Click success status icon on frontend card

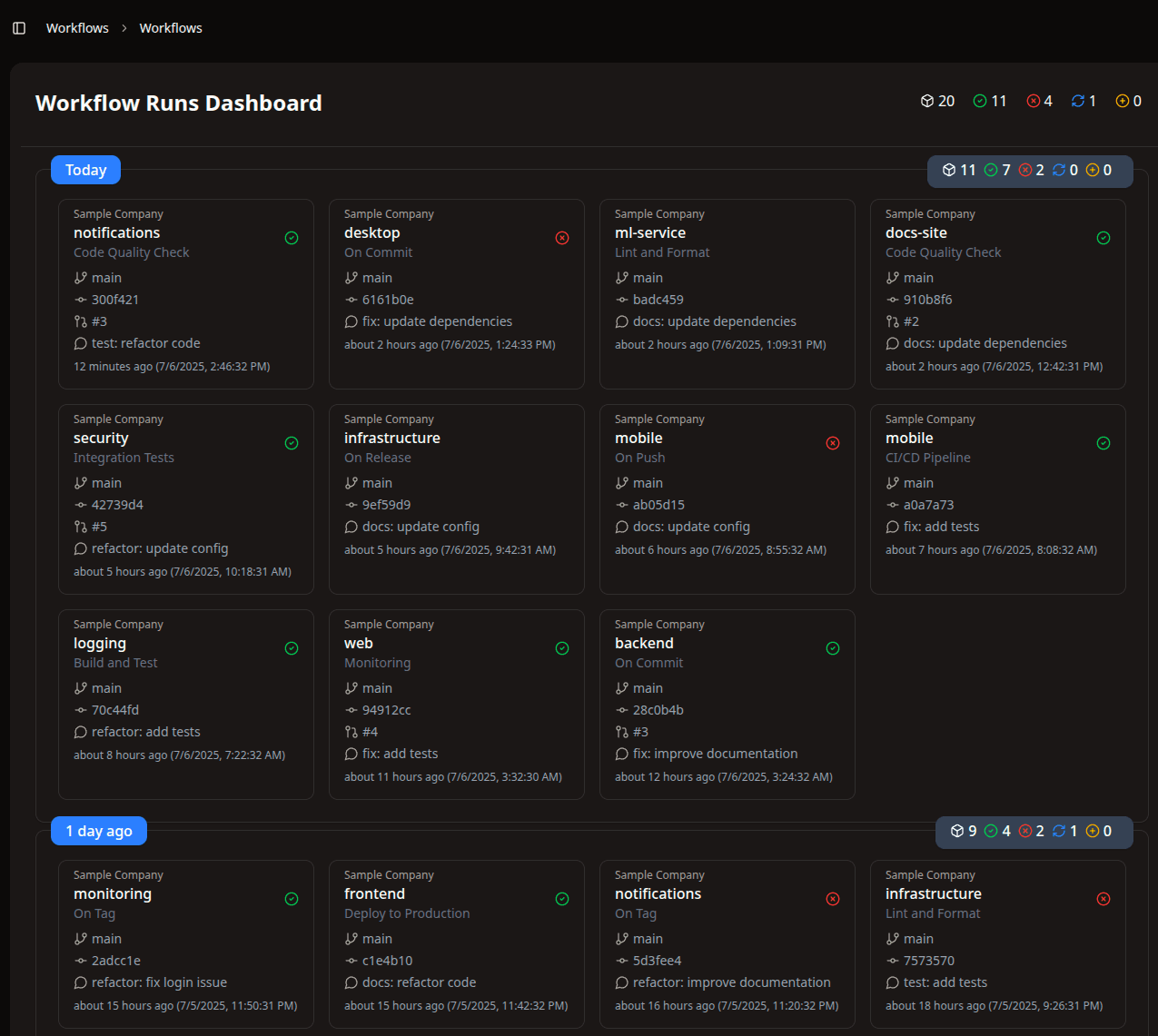562,899
